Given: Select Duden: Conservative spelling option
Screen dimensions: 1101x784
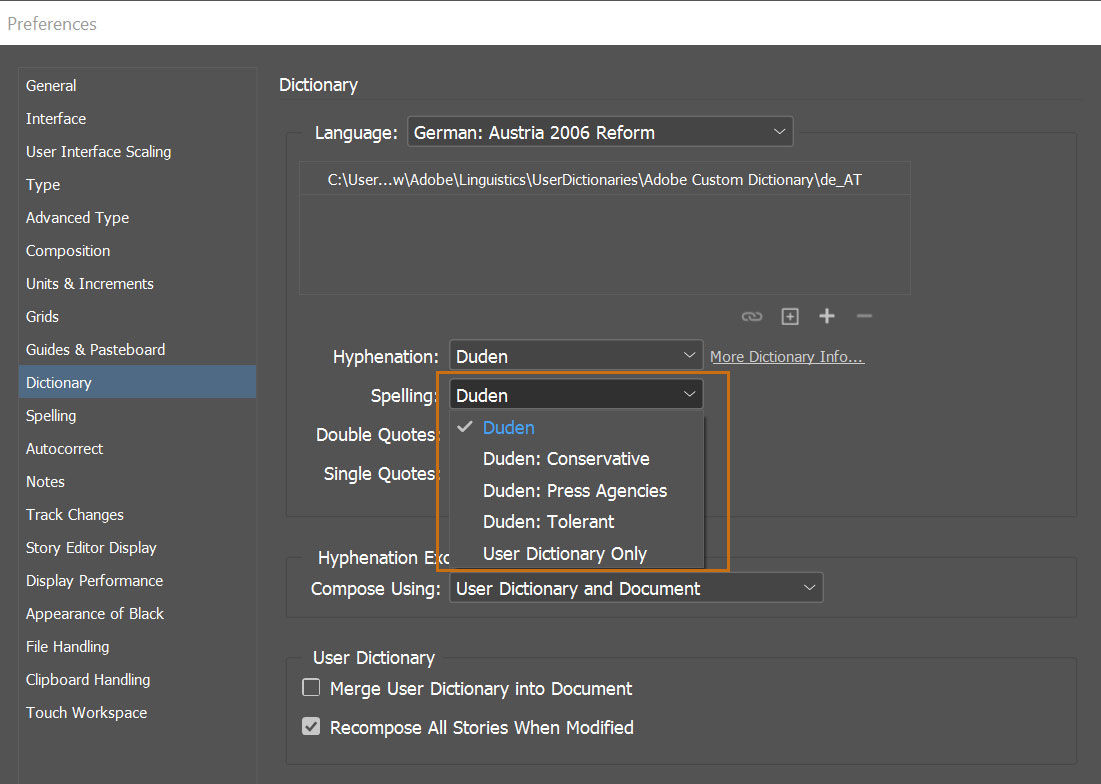Looking at the screenshot, I should coord(566,459).
